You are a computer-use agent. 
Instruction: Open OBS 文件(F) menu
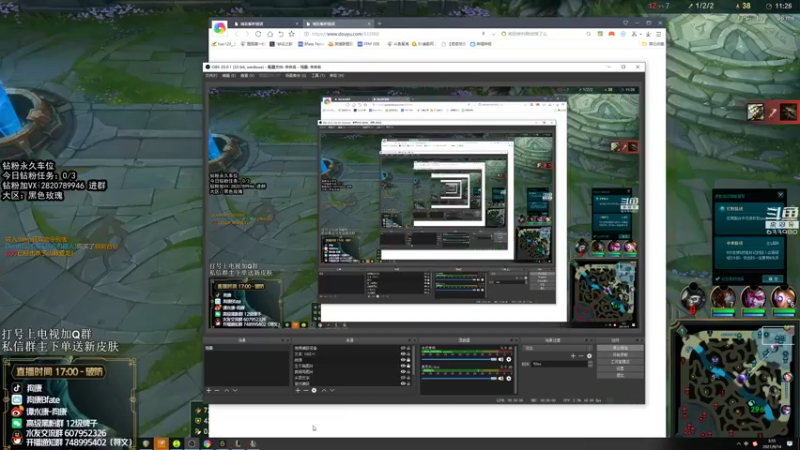211,76
